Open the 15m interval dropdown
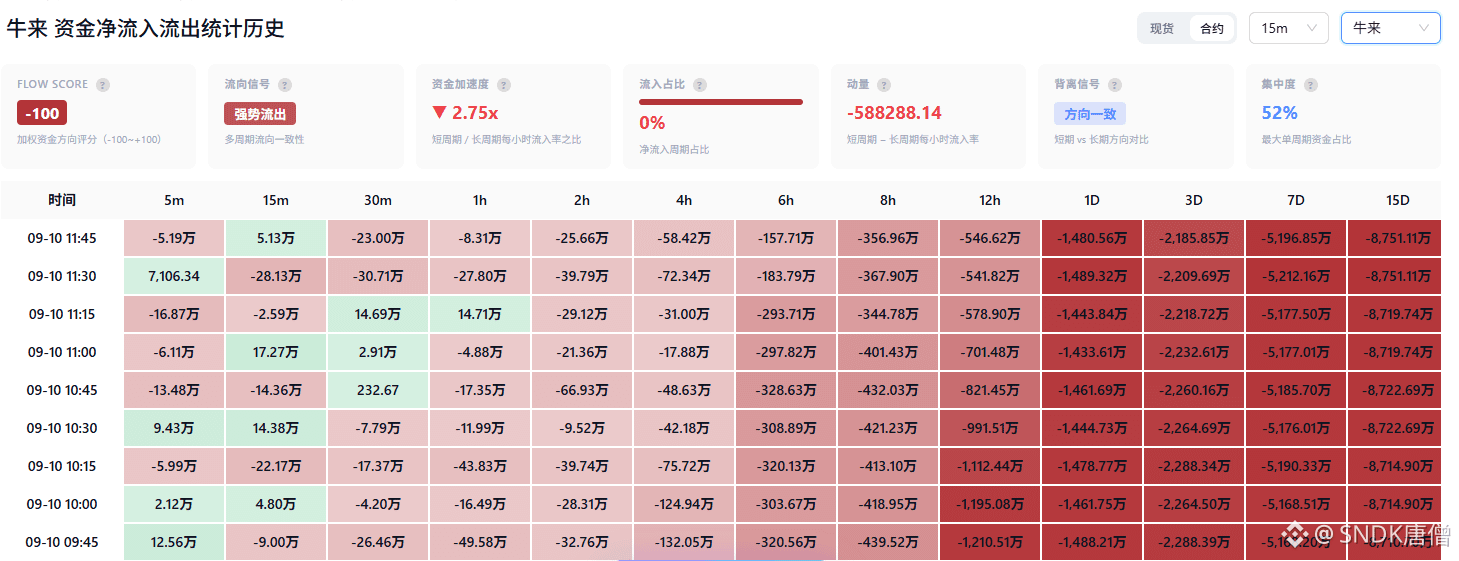The image size is (1459, 561). 1288,28
